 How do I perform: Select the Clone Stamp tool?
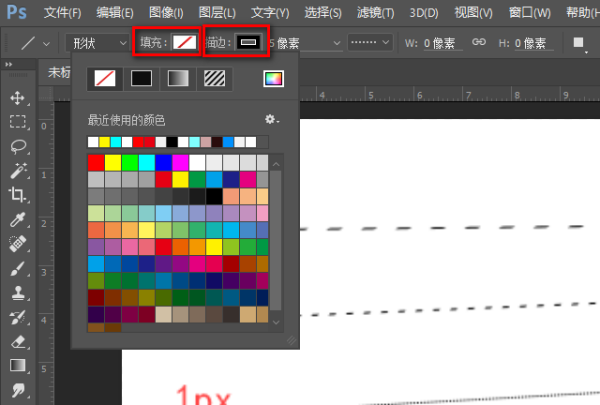tap(17, 293)
